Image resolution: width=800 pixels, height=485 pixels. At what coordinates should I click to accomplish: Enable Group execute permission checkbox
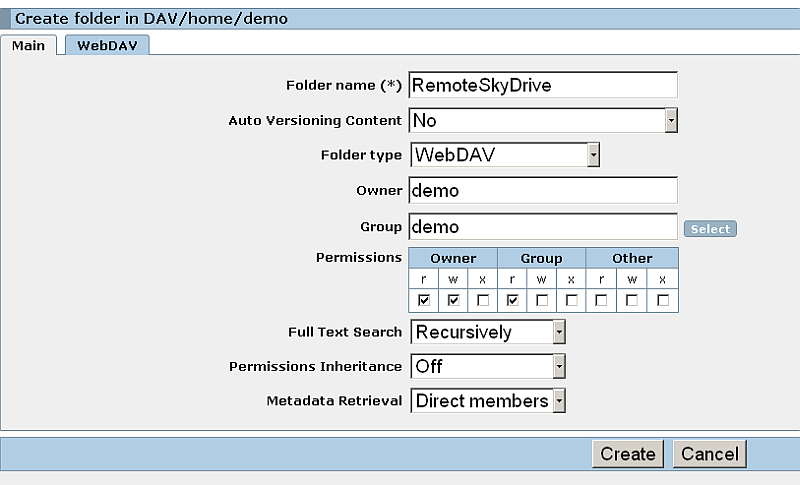(573, 300)
